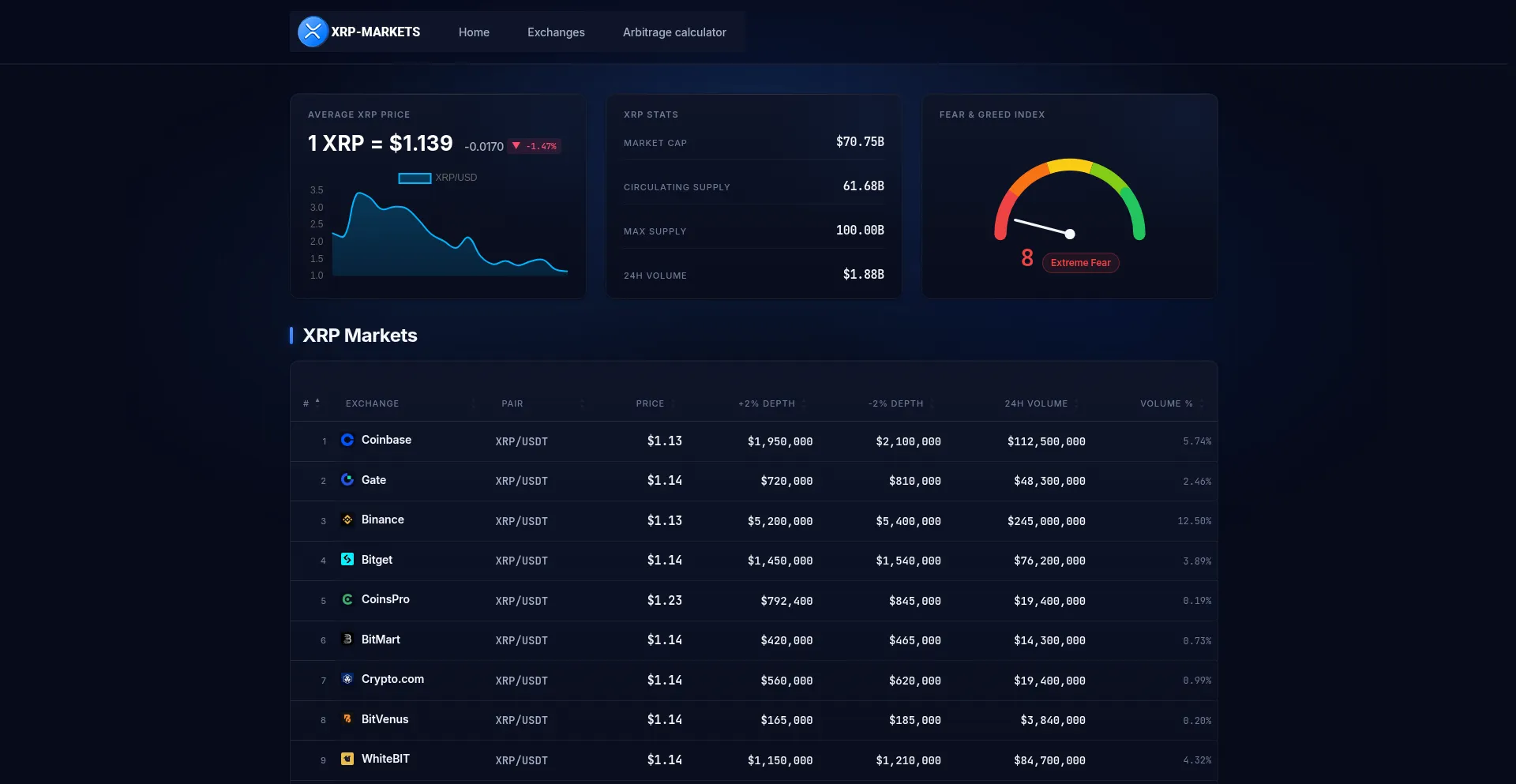Screen dimensions: 1516x784
Task: Click BitMart's $14,300,000 volume cell
Action: (1049, 640)
